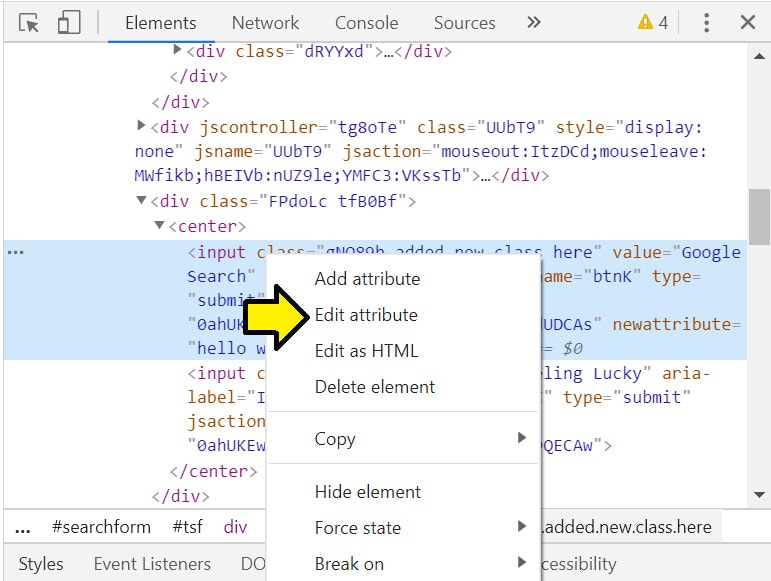
Task: Open the Copy submenu
Action: tap(335, 439)
